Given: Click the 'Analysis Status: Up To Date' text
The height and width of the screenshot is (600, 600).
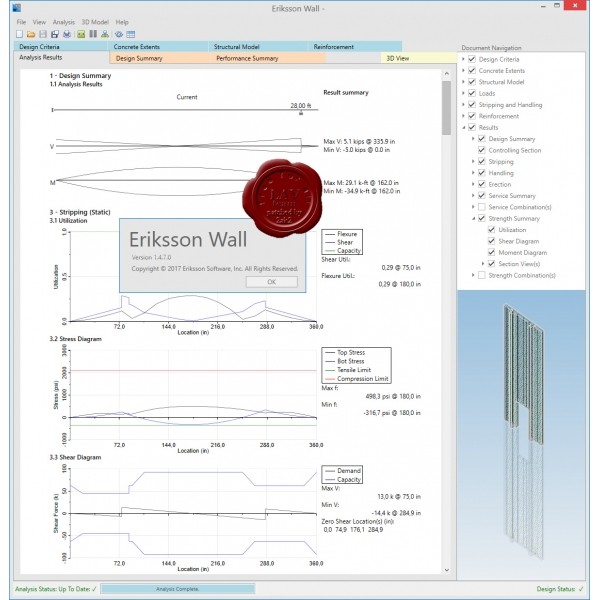Looking at the screenshot, I should 55,589.
